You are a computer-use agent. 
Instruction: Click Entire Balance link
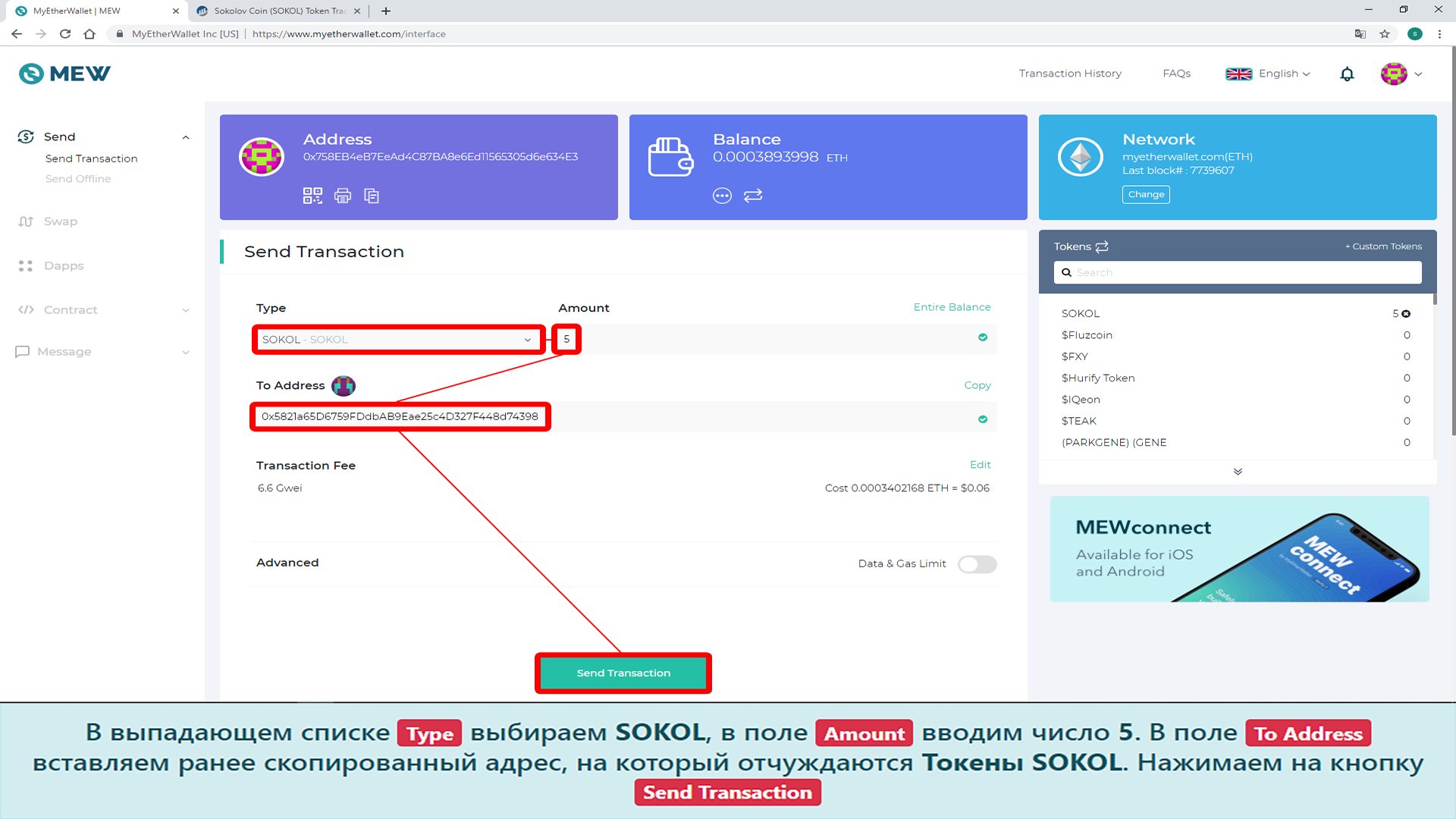coord(952,307)
